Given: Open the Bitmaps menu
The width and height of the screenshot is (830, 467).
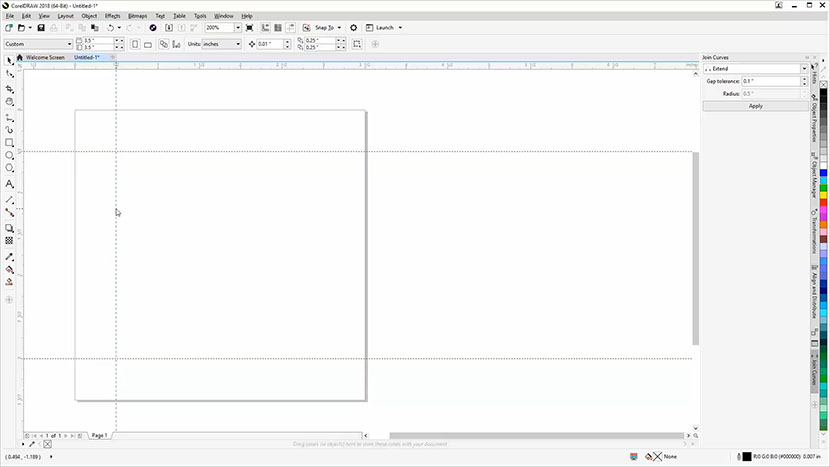Looking at the screenshot, I should point(137,16).
